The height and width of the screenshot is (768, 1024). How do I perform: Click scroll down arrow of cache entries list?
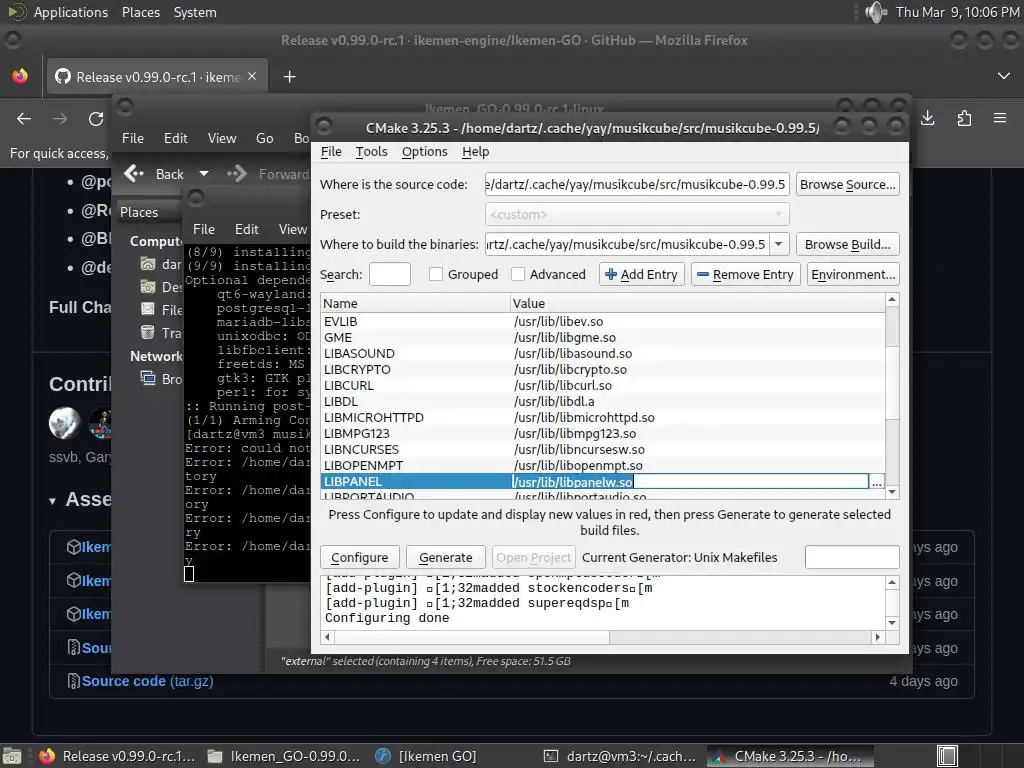click(892, 492)
